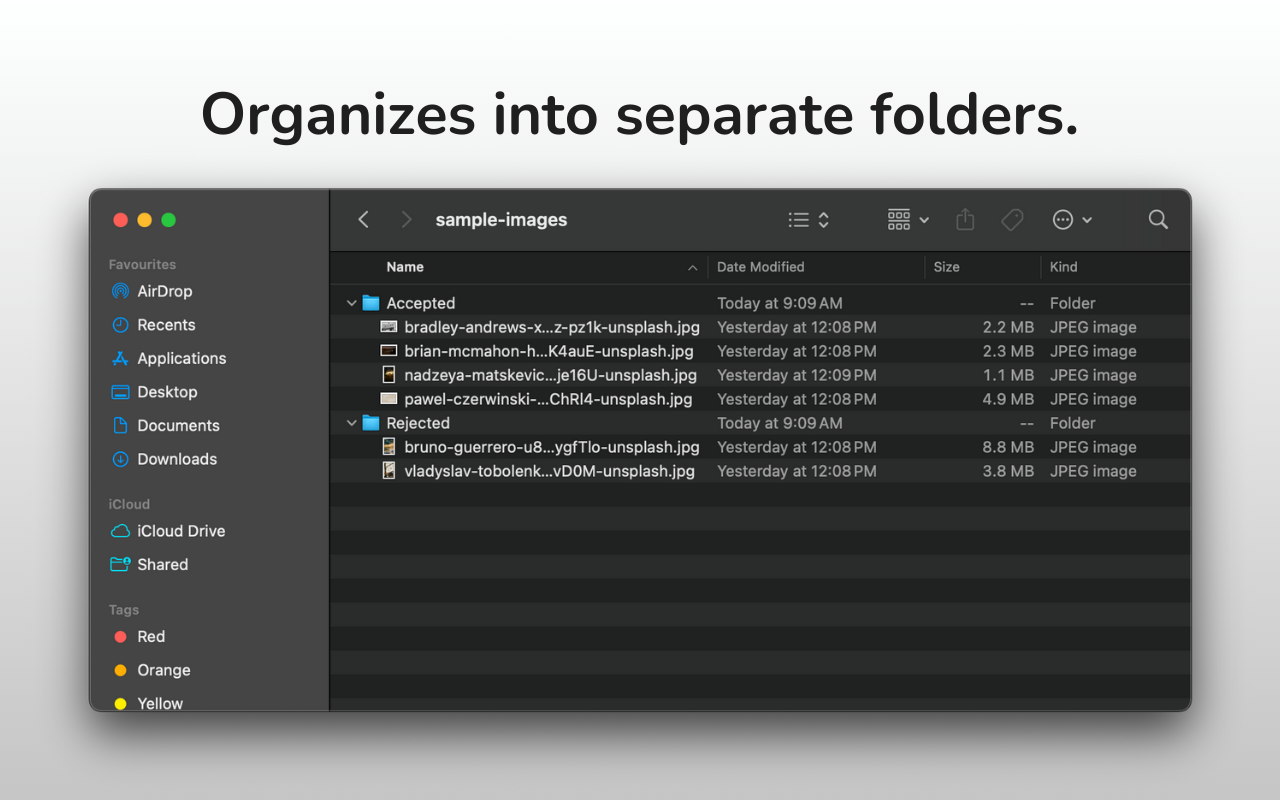This screenshot has height=800, width=1280.
Task: Select the Red tag dot
Action: pos(120,637)
